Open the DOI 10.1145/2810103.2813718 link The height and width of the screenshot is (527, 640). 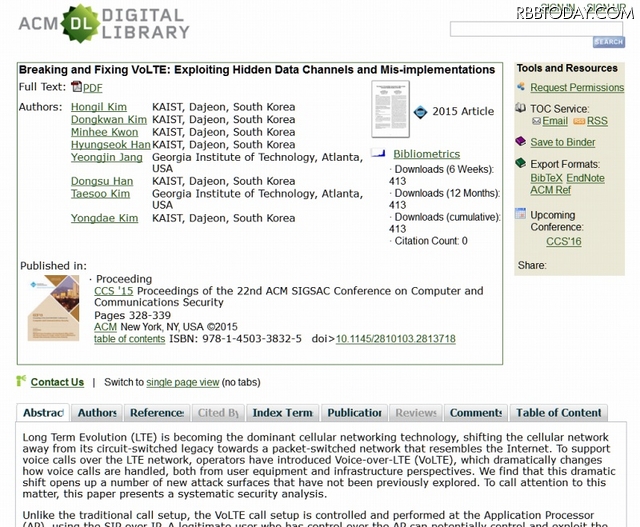click(x=396, y=339)
